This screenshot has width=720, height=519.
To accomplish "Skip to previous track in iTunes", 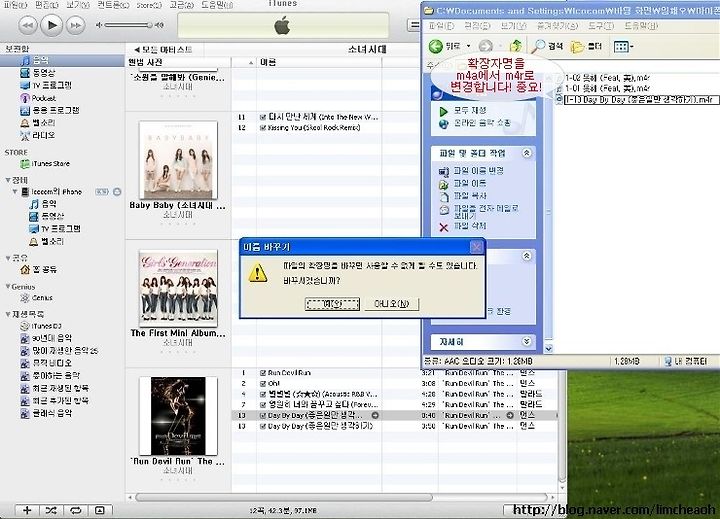I will 28,25.
